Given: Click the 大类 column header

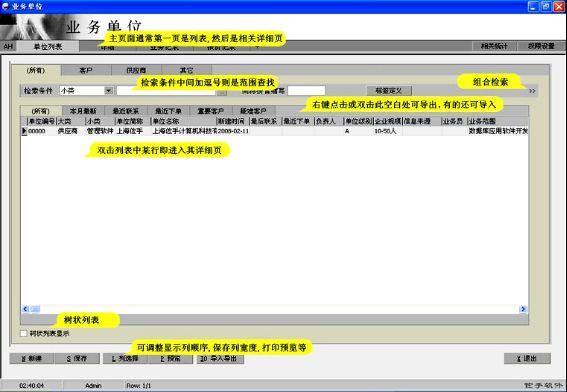Looking at the screenshot, I should pos(71,121).
